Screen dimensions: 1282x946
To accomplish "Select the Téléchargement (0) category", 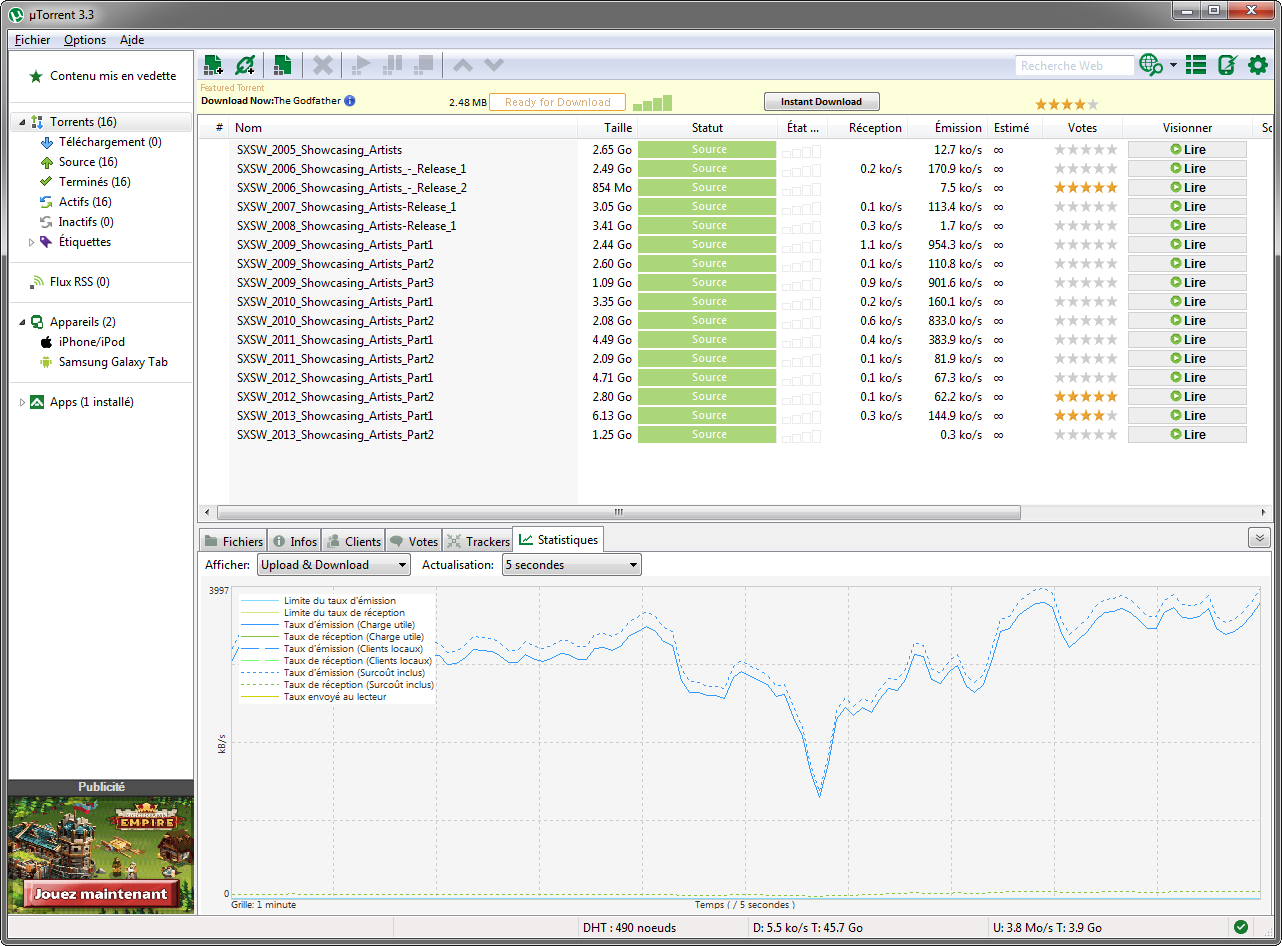I will click(x=100, y=142).
